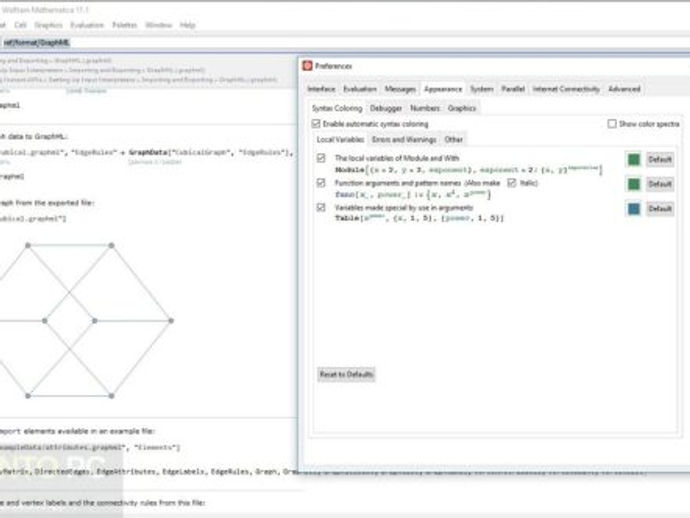Open the Advanced preferences tab

coord(624,89)
